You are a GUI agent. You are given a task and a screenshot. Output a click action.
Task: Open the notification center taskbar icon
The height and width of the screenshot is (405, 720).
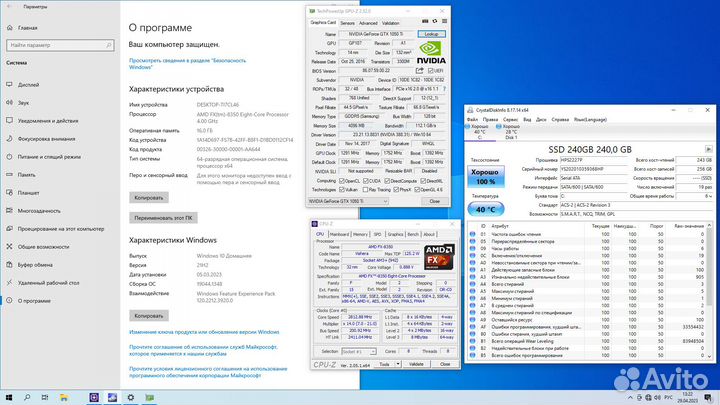709,398
